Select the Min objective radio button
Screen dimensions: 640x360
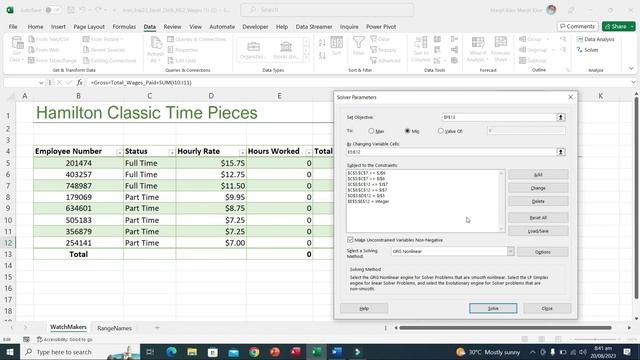pyautogui.click(x=407, y=131)
